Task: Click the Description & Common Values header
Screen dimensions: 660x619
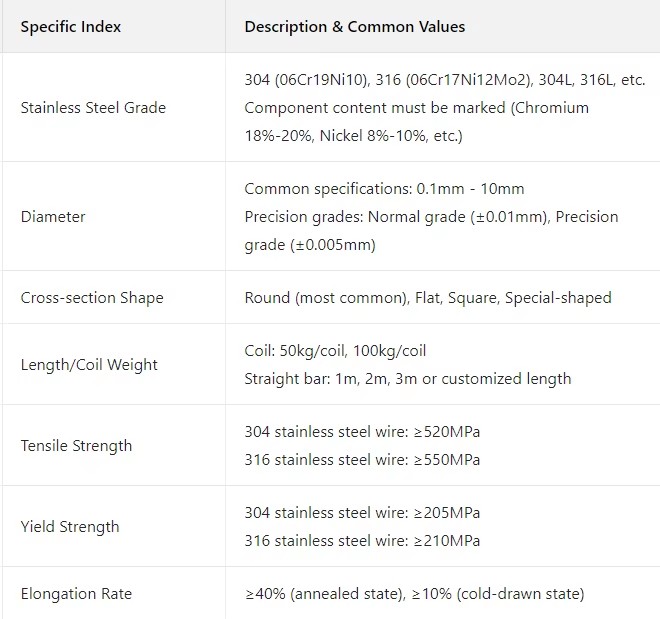Action: 354,27
